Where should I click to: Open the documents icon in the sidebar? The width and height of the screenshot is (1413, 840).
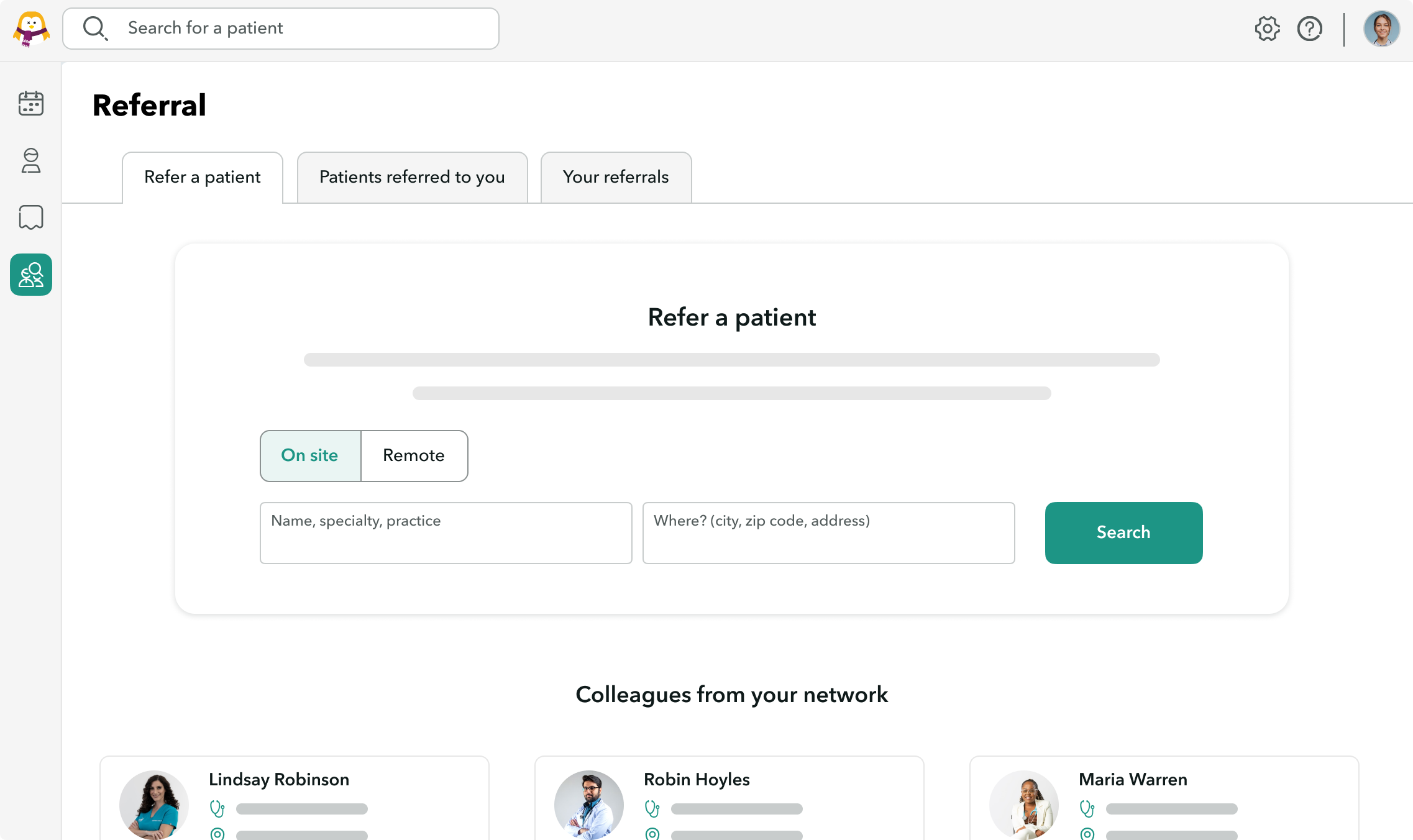click(x=30, y=217)
